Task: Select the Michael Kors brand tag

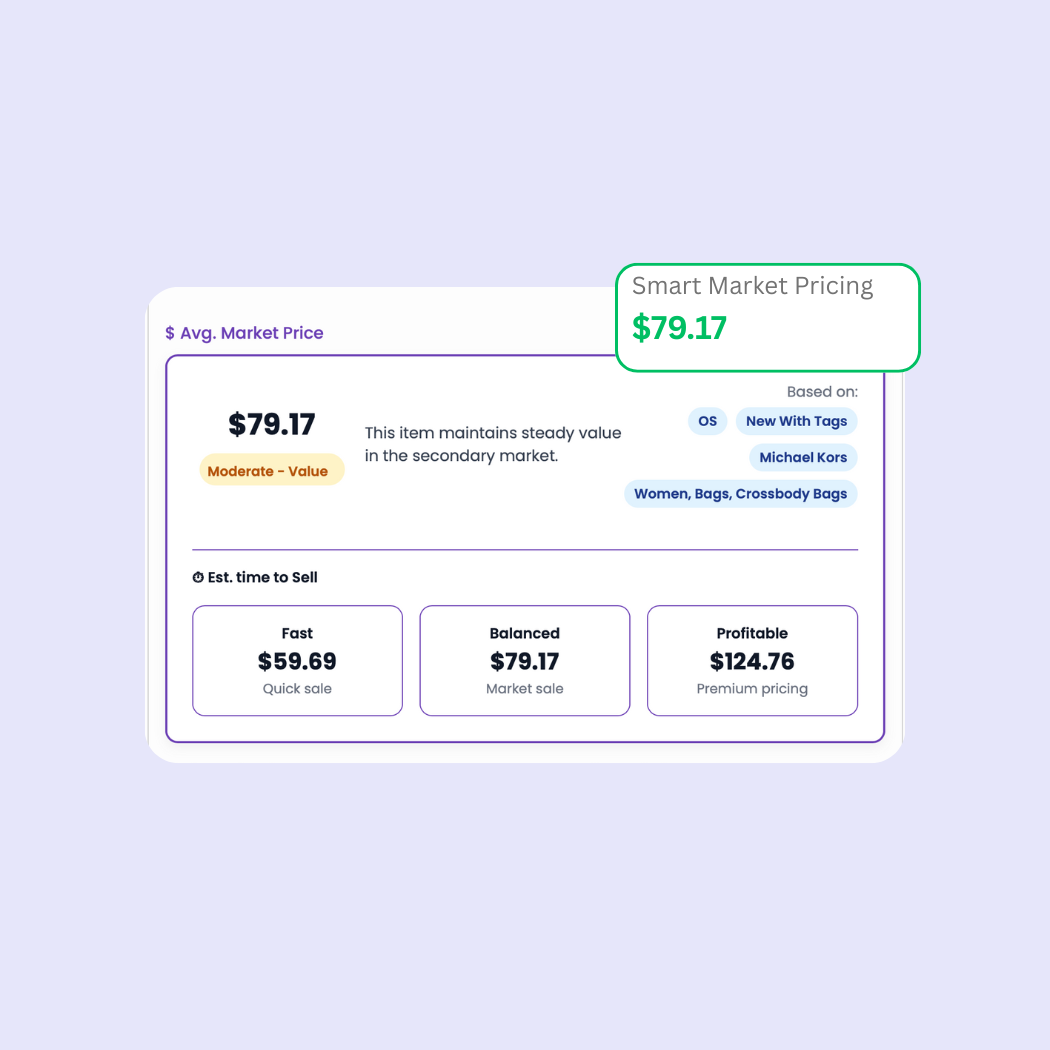Action: (803, 457)
